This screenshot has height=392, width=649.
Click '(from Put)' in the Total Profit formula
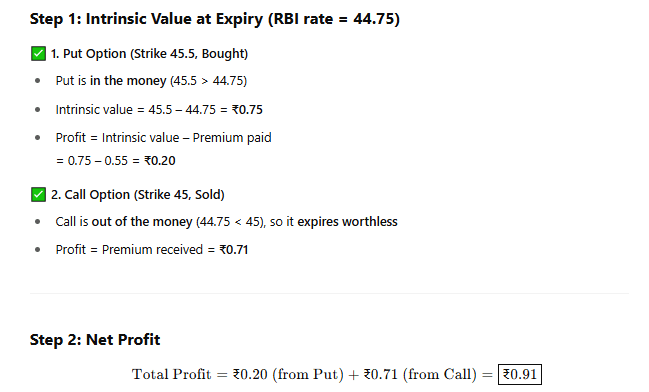pos(308,375)
